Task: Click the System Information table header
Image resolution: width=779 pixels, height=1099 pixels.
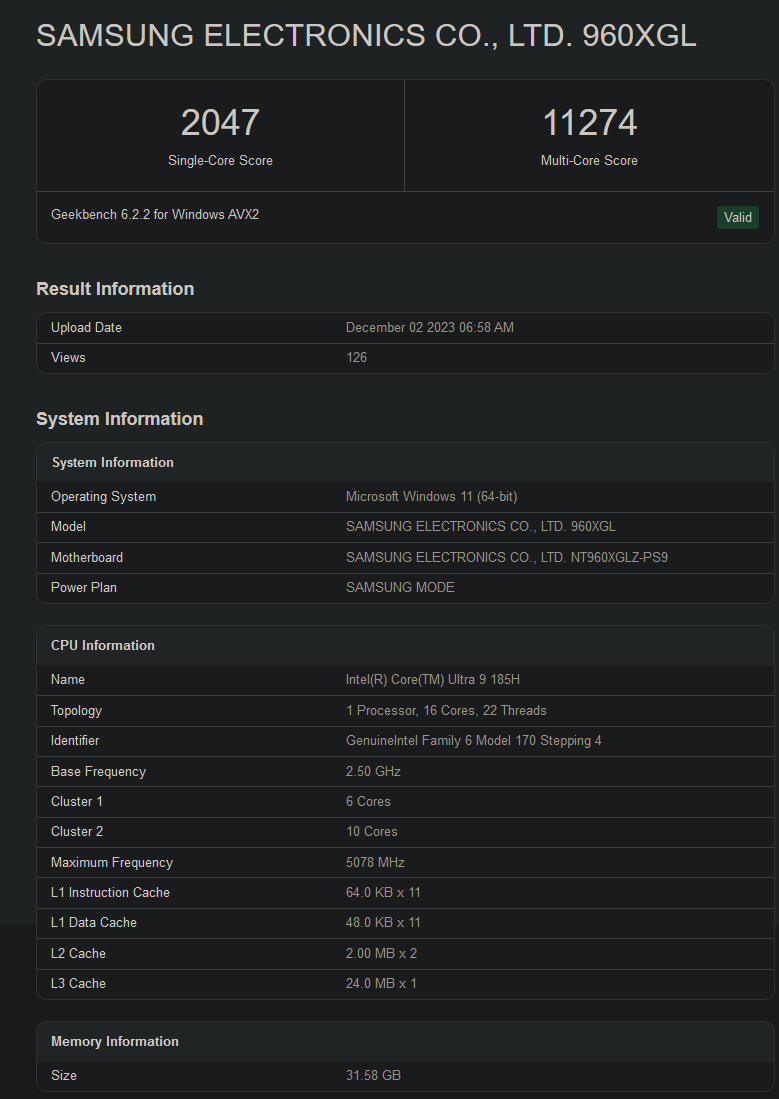Action: click(x=113, y=463)
